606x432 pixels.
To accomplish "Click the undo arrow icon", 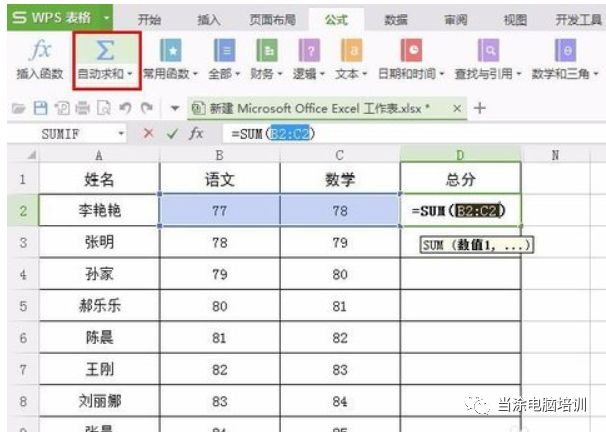I will [x=125, y=109].
